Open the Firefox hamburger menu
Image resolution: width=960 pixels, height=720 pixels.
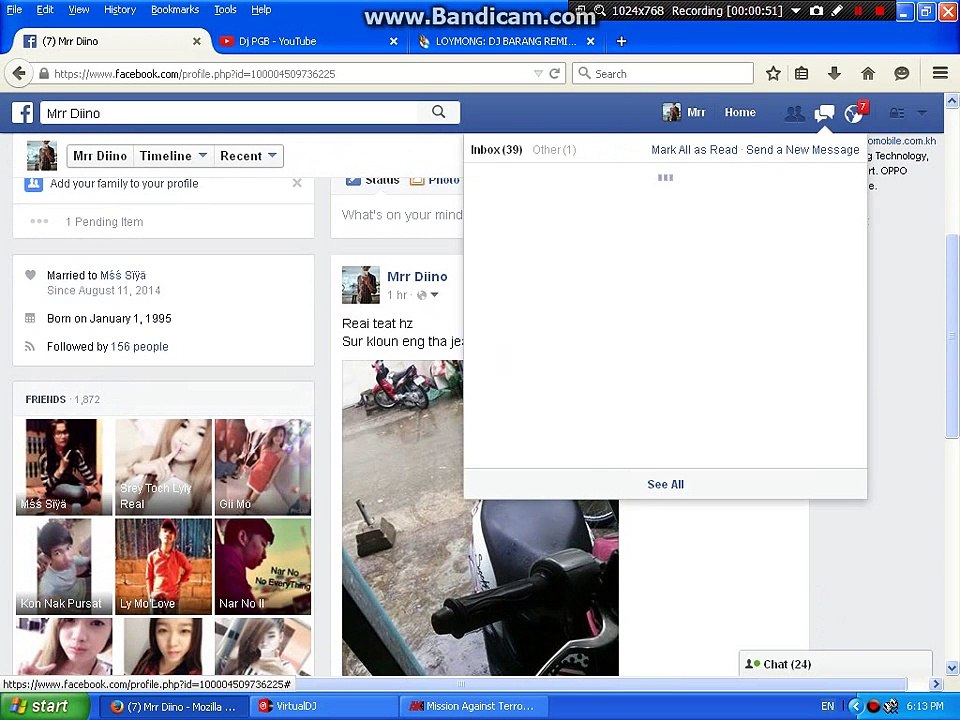(940, 73)
